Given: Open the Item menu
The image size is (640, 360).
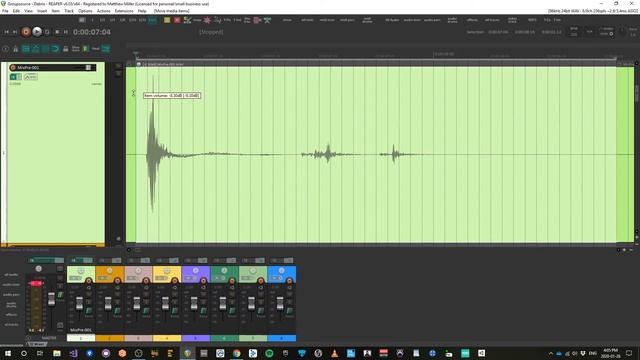Looking at the screenshot, I should (x=56, y=11).
